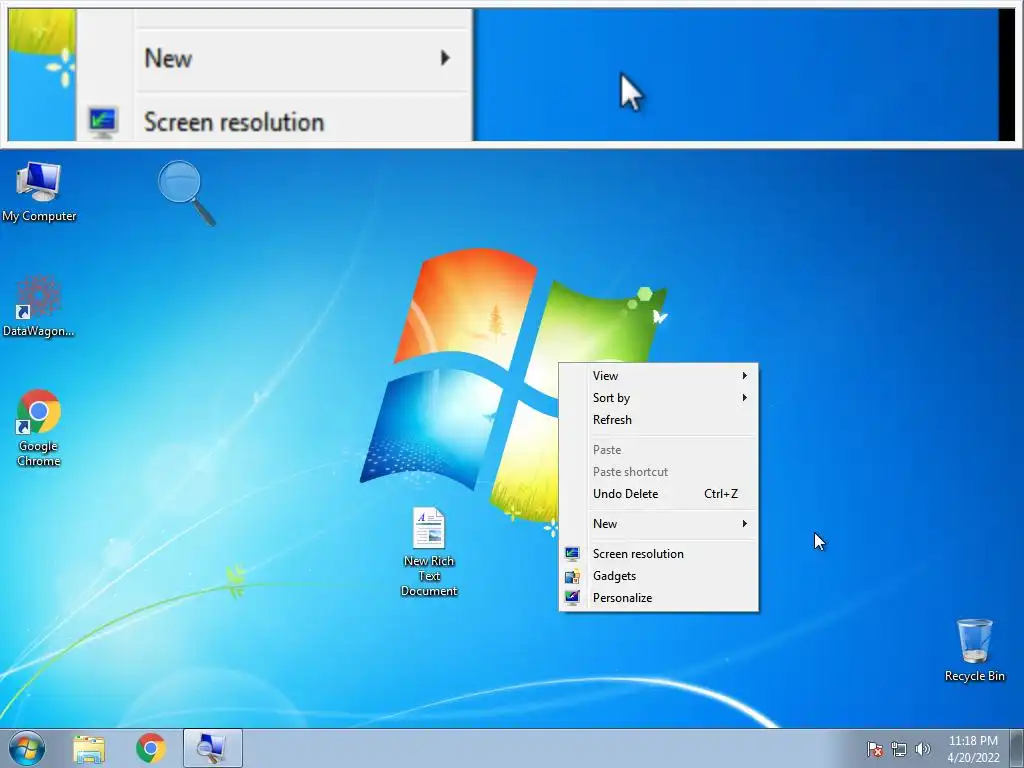Image resolution: width=1024 pixels, height=768 pixels.
Task: Choose Undo Delete from the context menu
Action: pyautogui.click(x=659, y=494)
